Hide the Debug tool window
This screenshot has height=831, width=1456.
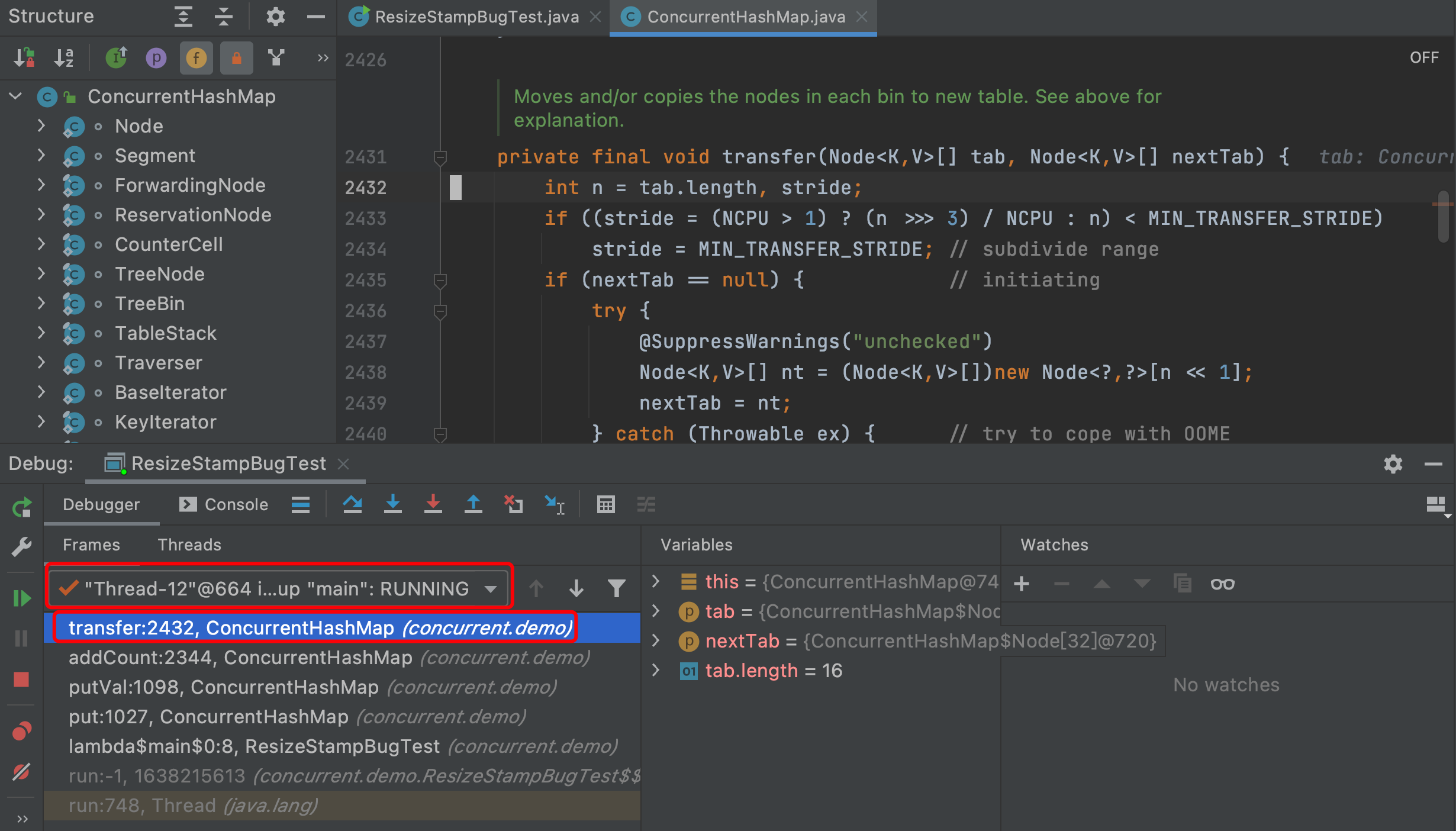(x=1433, y=464)
